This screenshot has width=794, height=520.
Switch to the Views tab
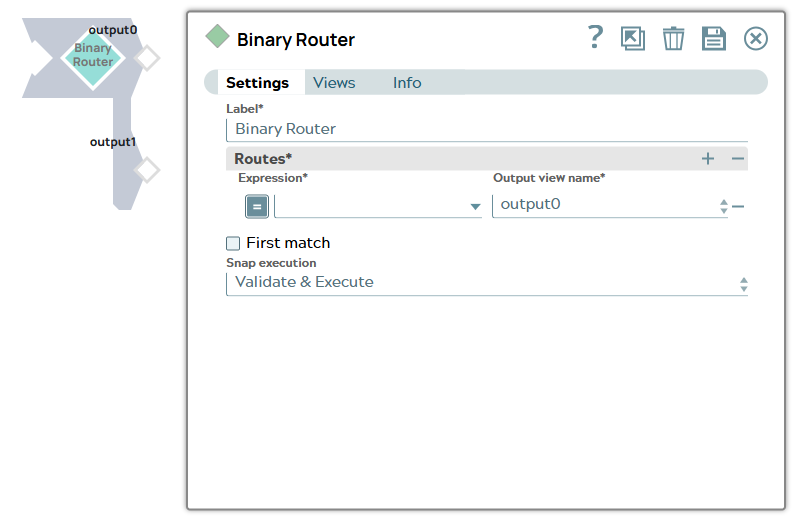pyautogui.click(x=334, y=83)
